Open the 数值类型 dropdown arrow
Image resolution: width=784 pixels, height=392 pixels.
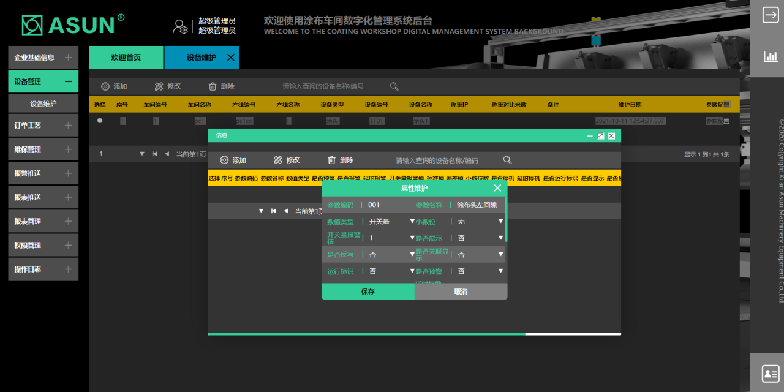tap(412, 221)
